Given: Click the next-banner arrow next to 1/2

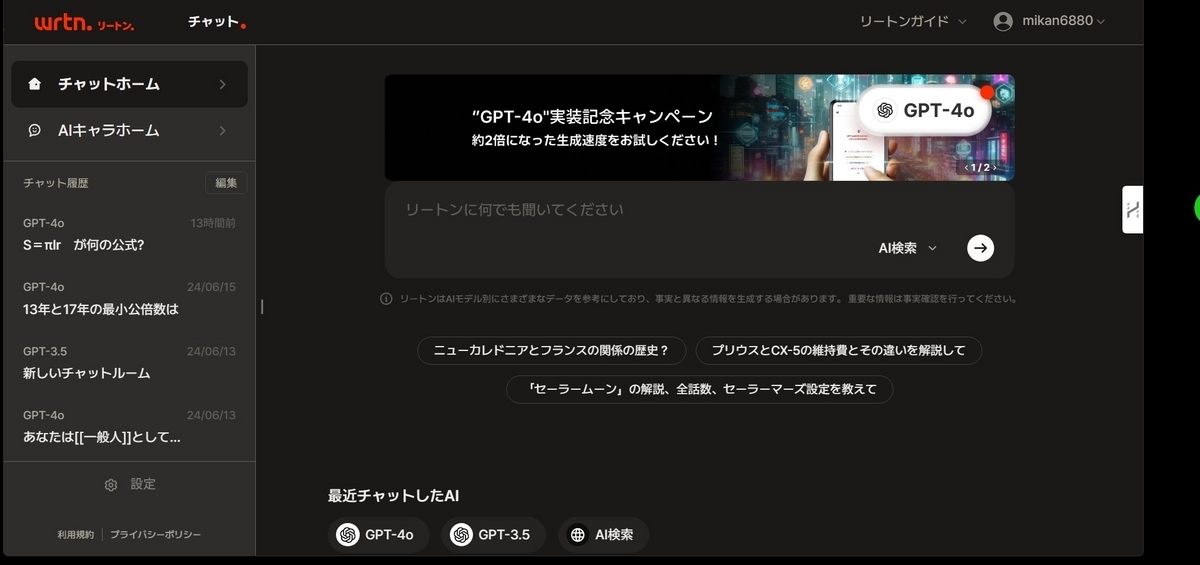Looking at the screenshot, I should click(994, 168).
